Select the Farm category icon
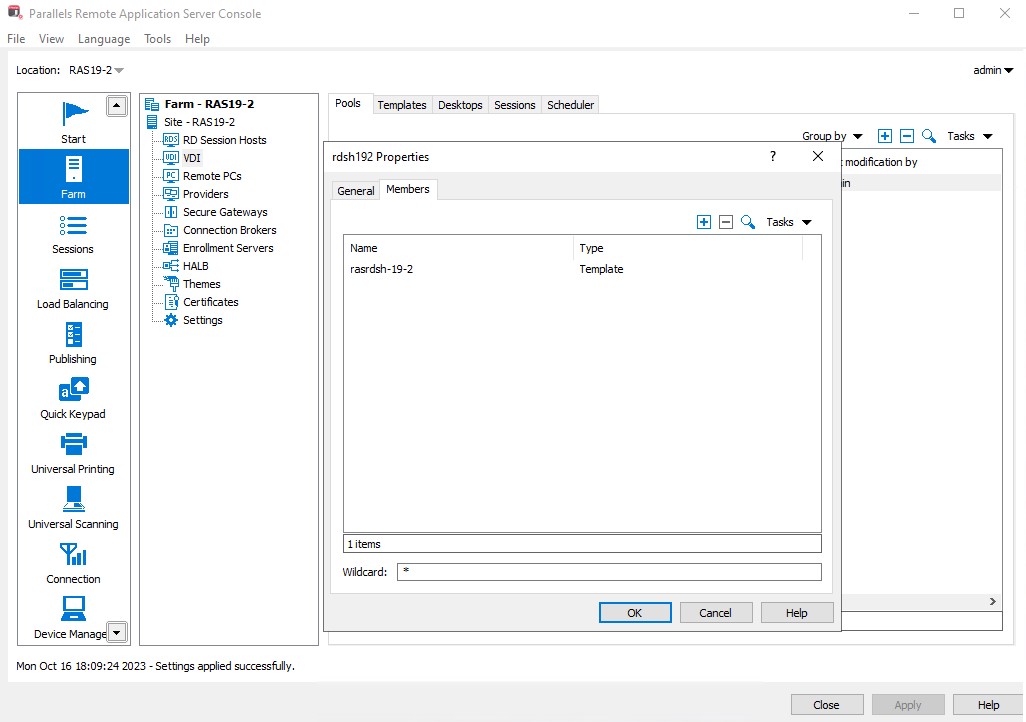The height and width of the screenshot is (722, 1026). click(x=73, y=177)
